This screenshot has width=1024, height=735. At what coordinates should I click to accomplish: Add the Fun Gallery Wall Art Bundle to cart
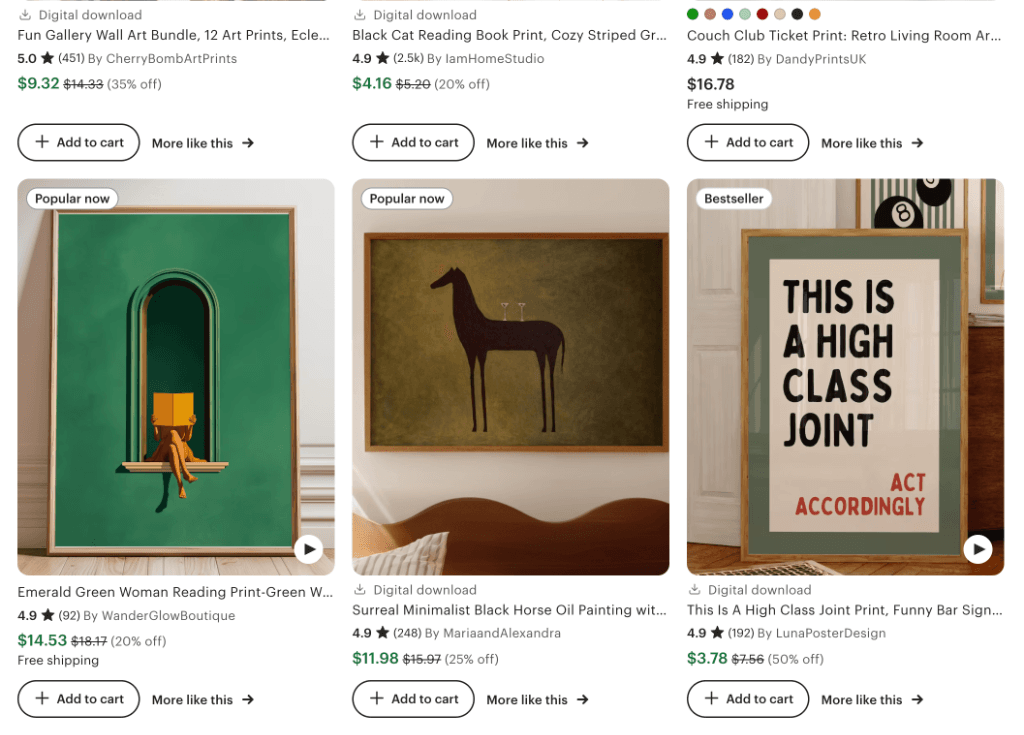(78, 143)
